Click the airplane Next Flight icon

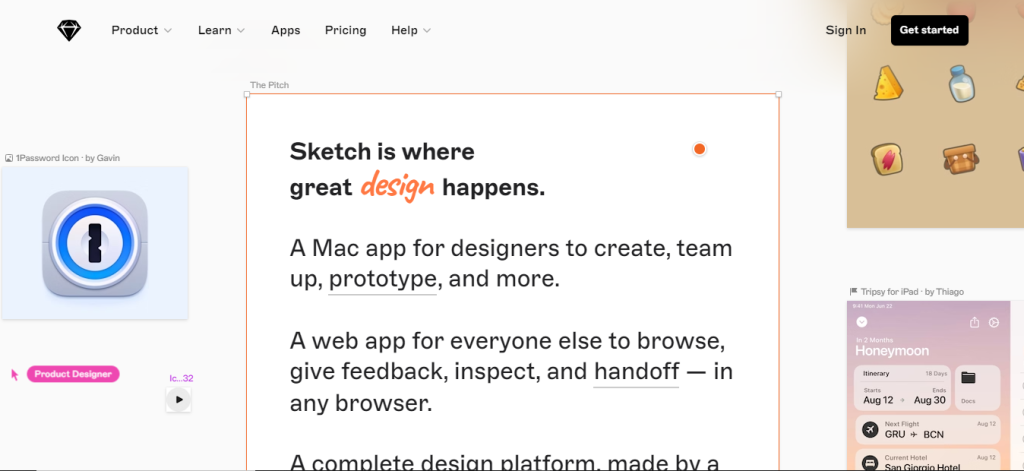point(870,429)
